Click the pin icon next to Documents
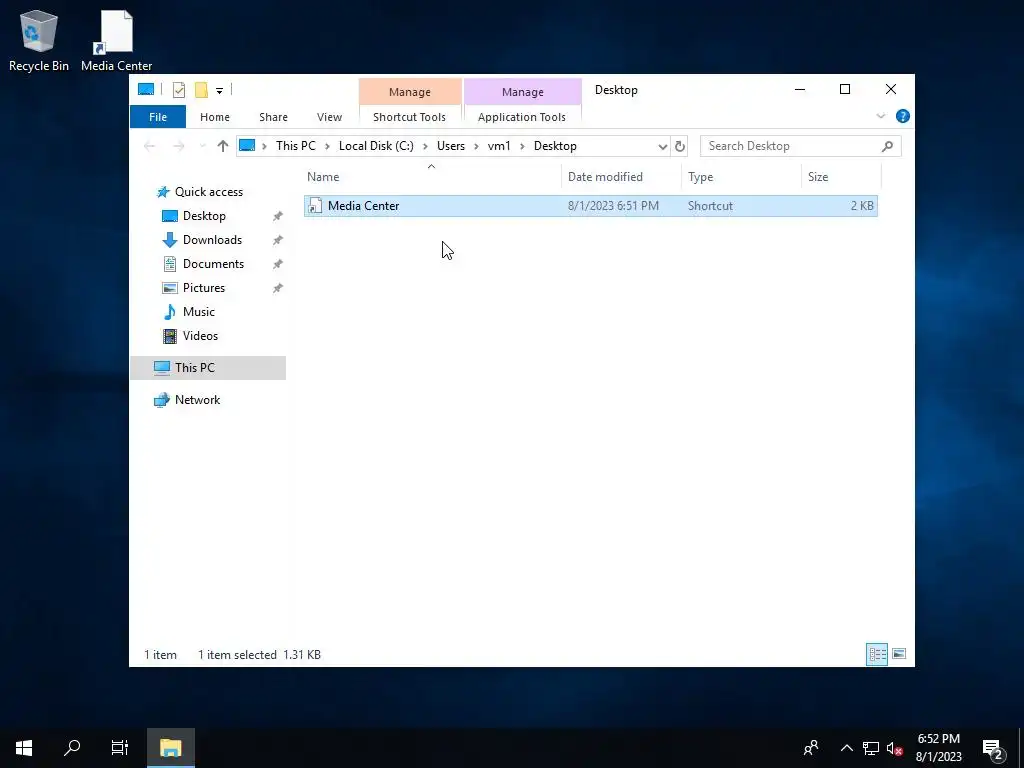 [278, 264]
